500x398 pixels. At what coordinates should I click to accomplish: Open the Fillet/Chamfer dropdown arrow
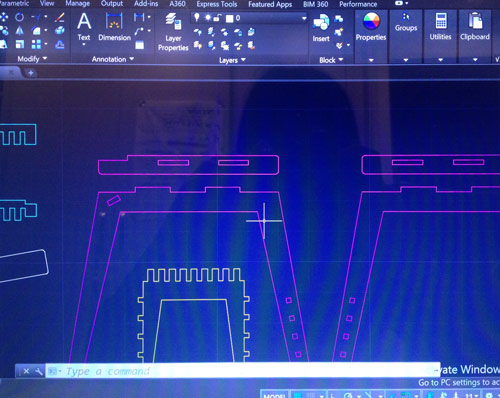(x=46, y=31)
